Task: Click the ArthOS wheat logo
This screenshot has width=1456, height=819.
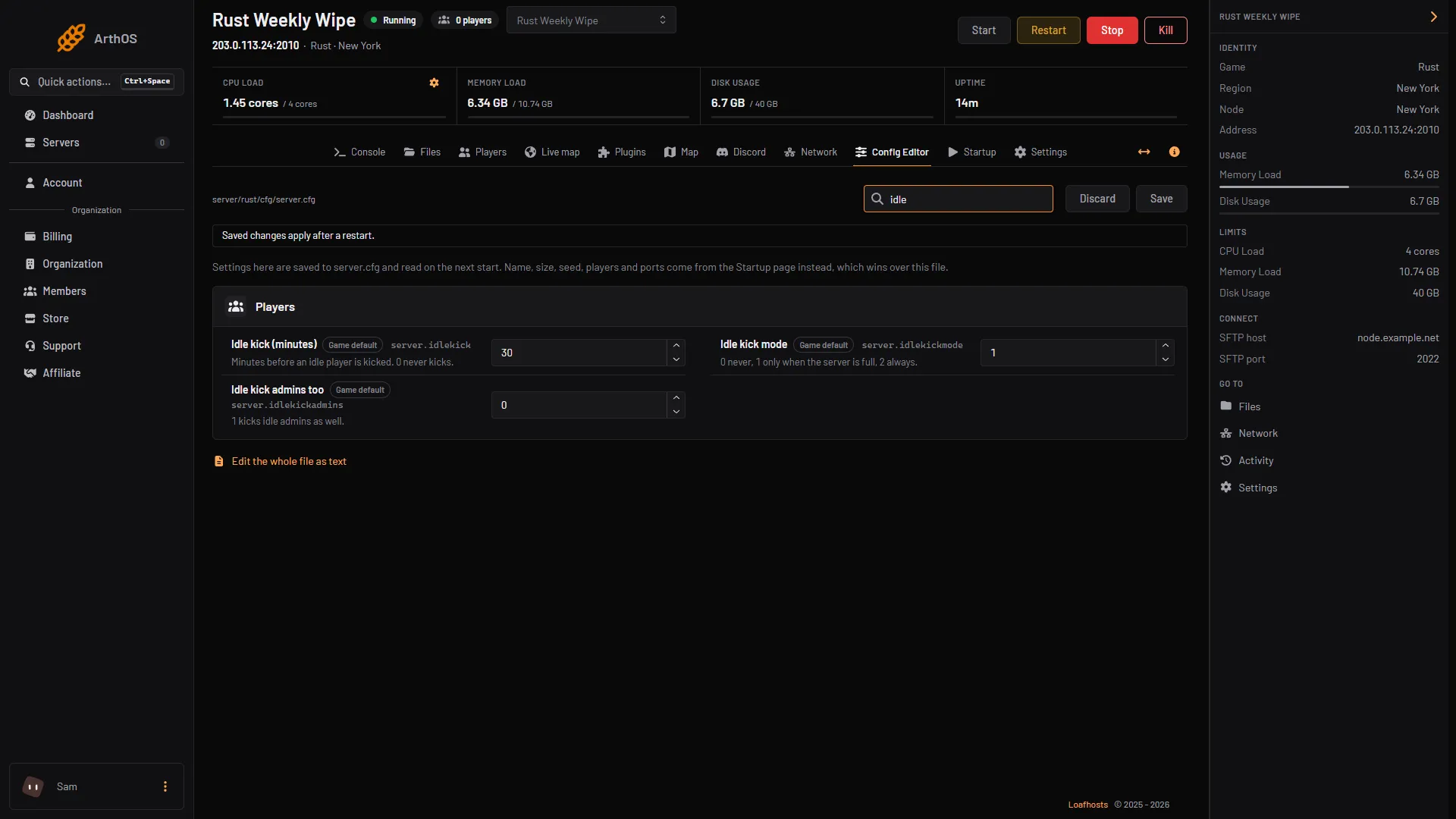Action: click(71, 38)
